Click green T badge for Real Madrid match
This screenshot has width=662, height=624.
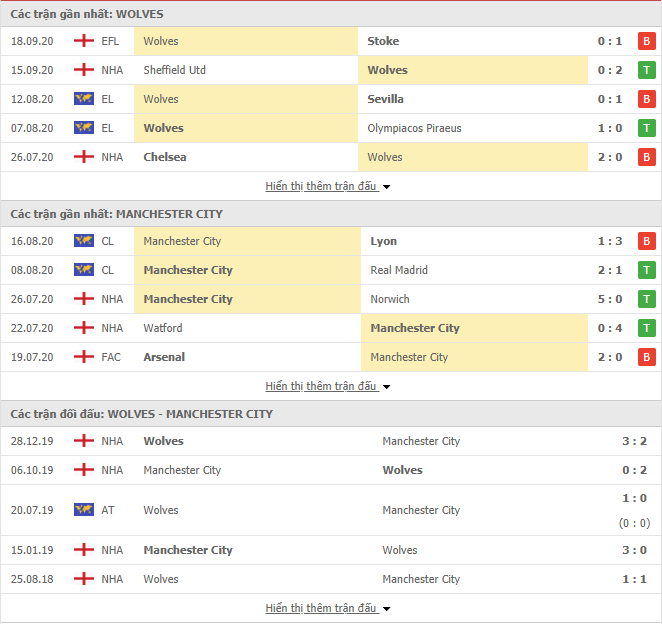click(646, 270)
